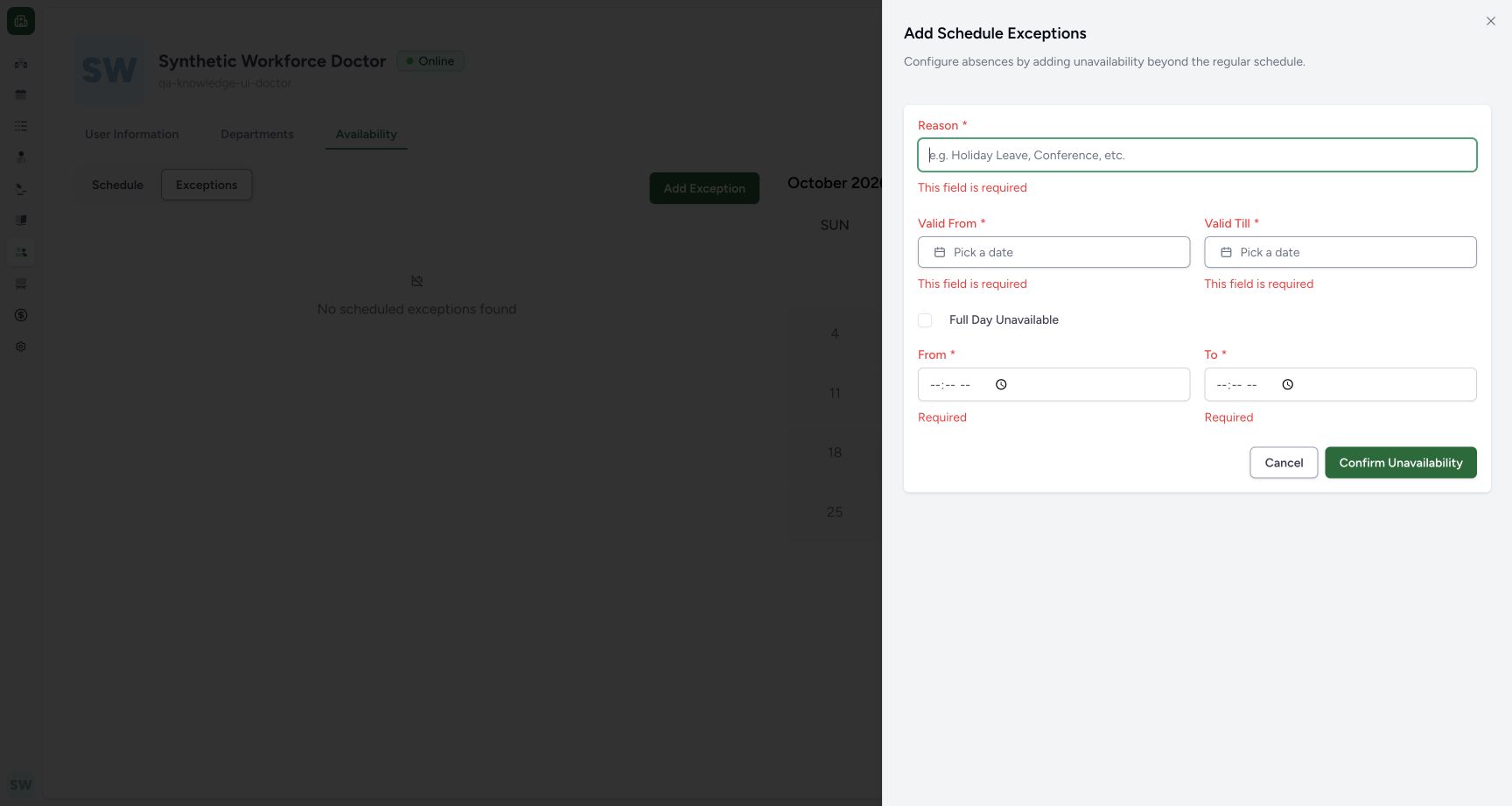Click the SW avatar at sidebar bottom
1512x806 pixels.
tap(21, 785)
